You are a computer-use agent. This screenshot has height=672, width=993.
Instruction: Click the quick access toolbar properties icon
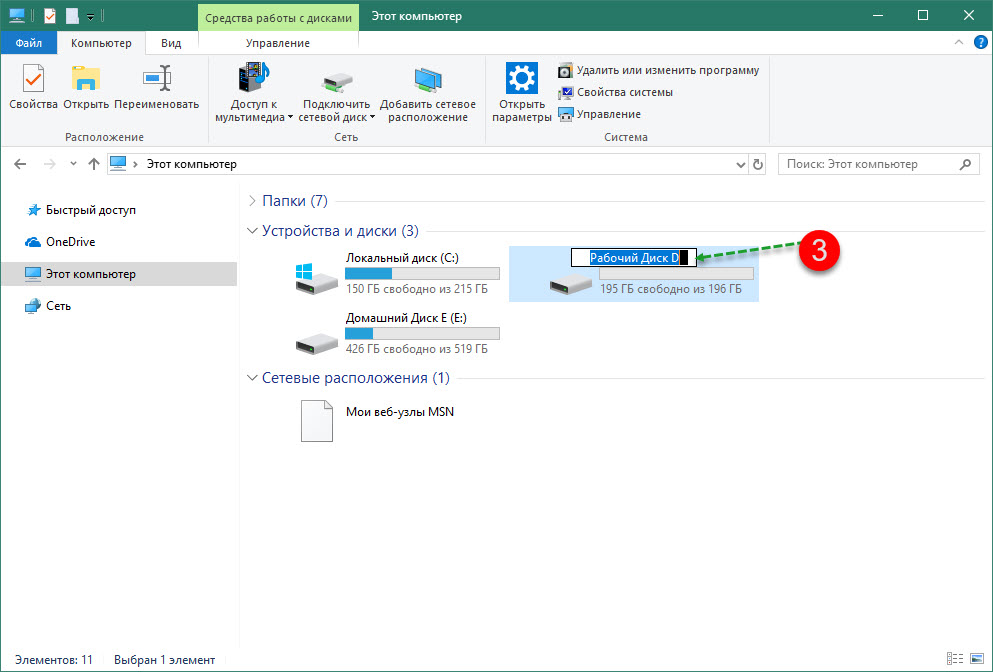(x=49, y=16)
